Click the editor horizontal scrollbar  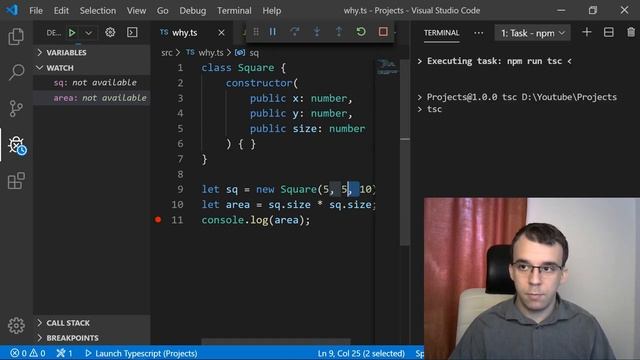[x=276, y=342]
